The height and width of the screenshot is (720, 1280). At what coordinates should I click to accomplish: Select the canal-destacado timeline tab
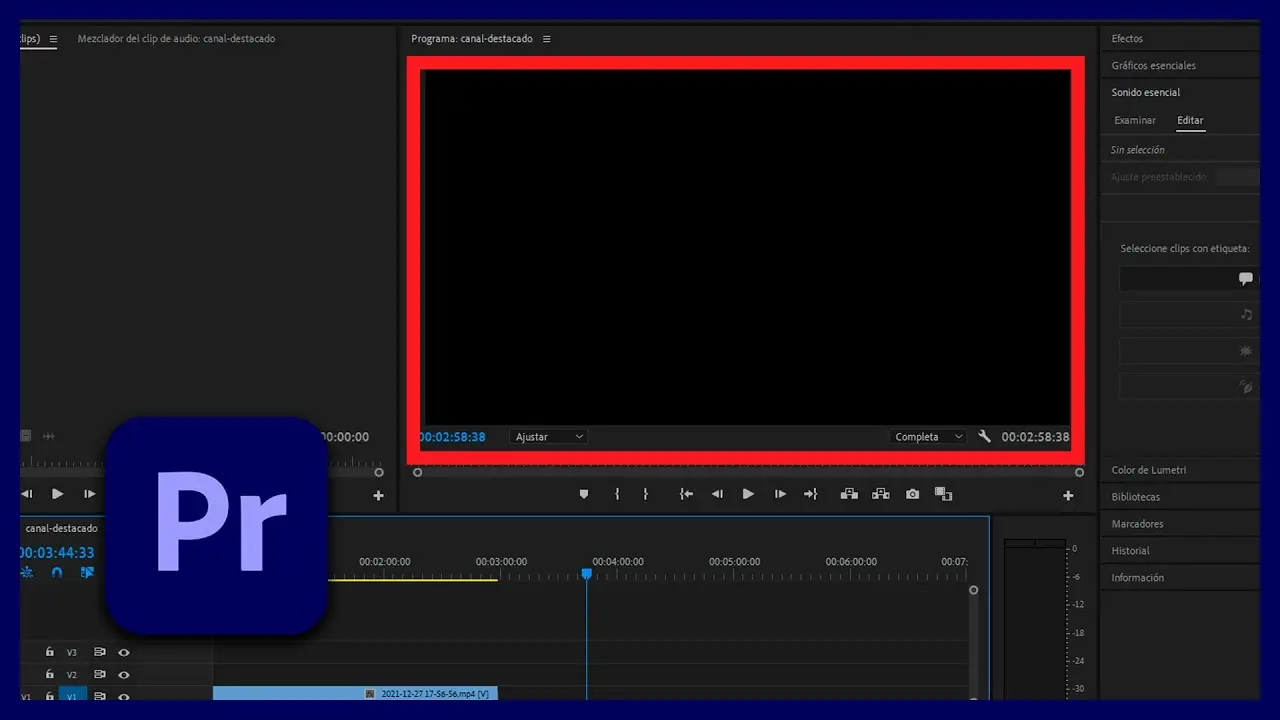62,528
